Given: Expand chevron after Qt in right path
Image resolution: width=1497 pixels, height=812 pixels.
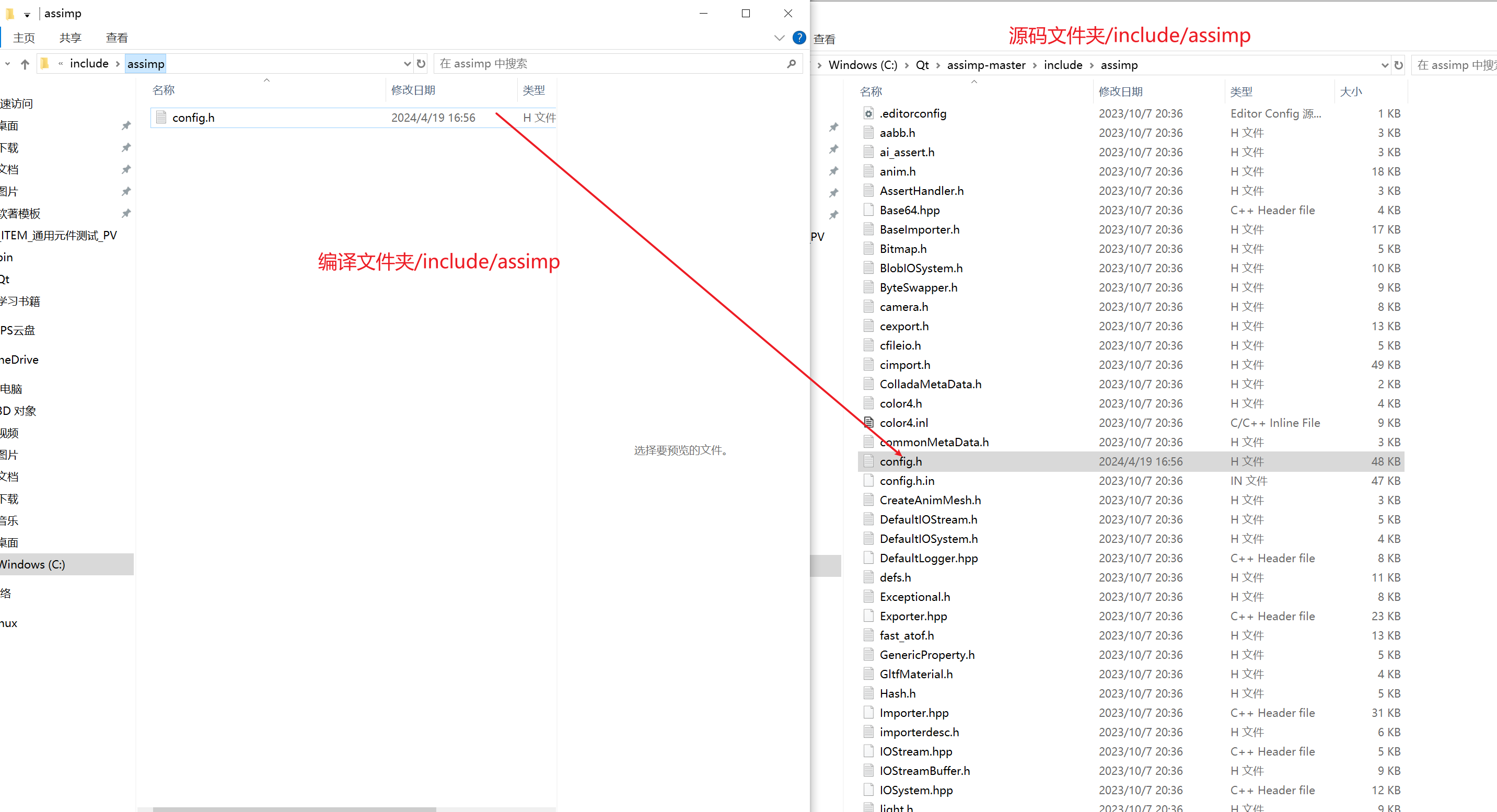Looking at the screenshot, I should point(938,65).
